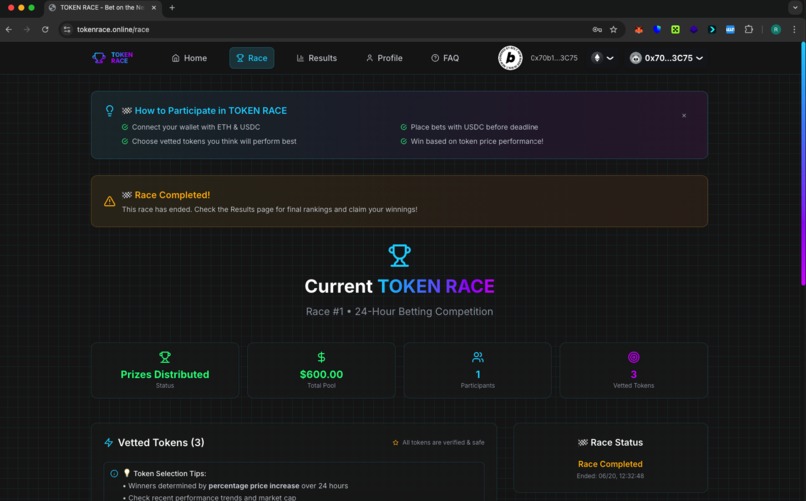Image resolution: width=806 pixels, height=501 pixels.
Task: Click the Prizes Distributed status text
Action: click(165, 374)
